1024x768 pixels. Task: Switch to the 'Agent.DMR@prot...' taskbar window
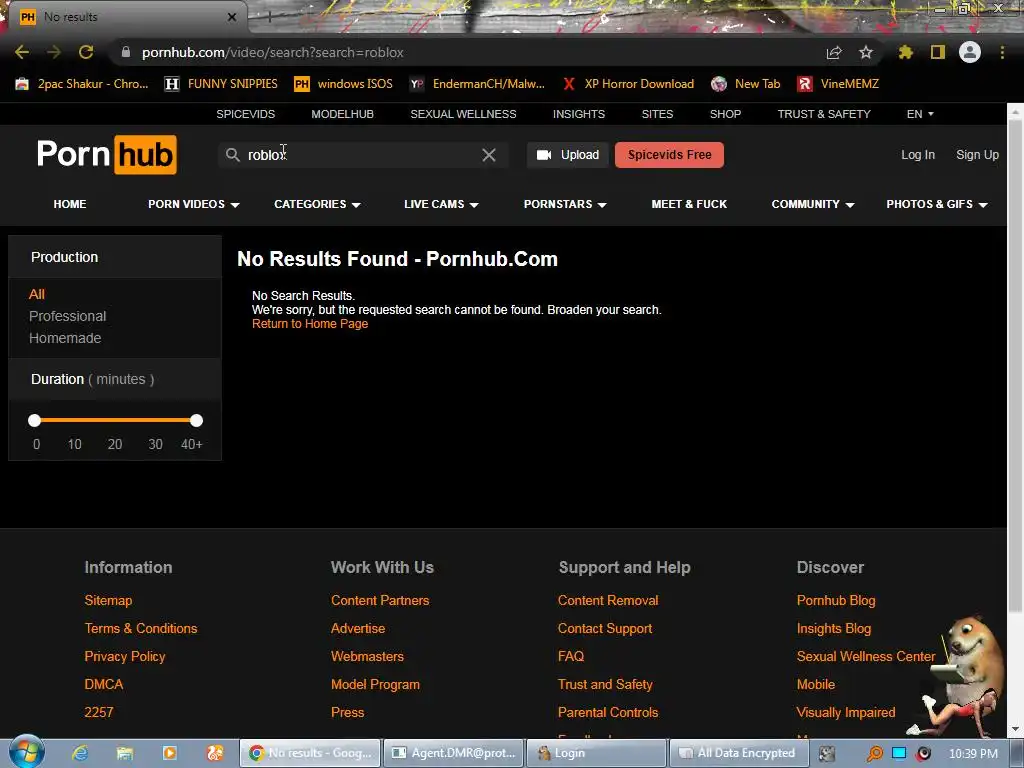click(453, 753)
